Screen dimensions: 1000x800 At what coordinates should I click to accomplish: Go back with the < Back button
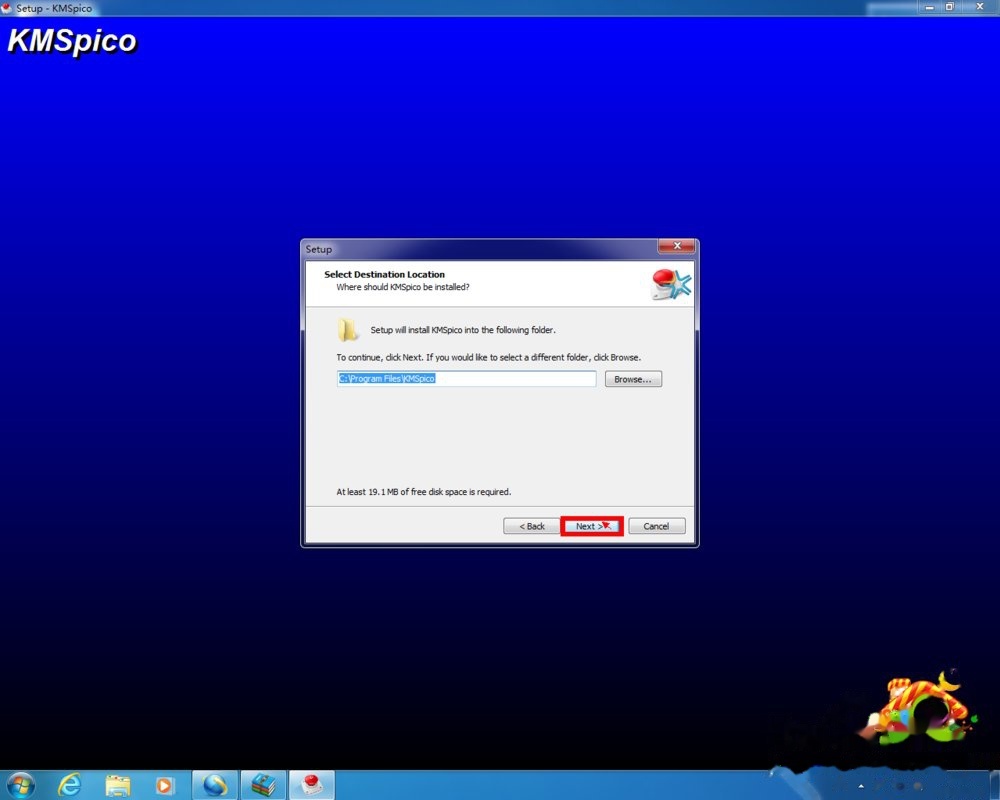click(531, 526)
